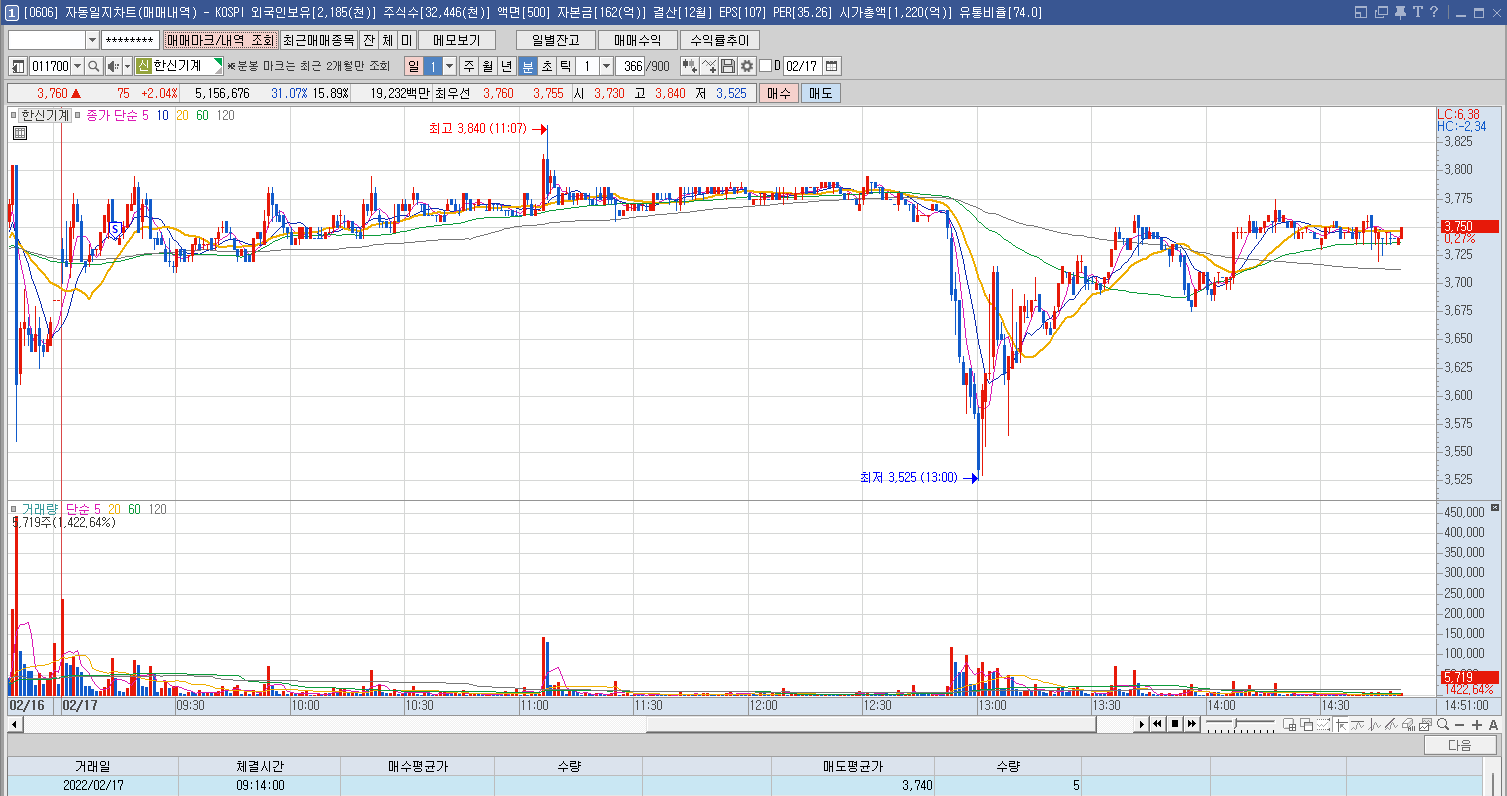
Task: Click the A auto-fit icon in bottom toolbar
Action: click(x=1493, y=725)
